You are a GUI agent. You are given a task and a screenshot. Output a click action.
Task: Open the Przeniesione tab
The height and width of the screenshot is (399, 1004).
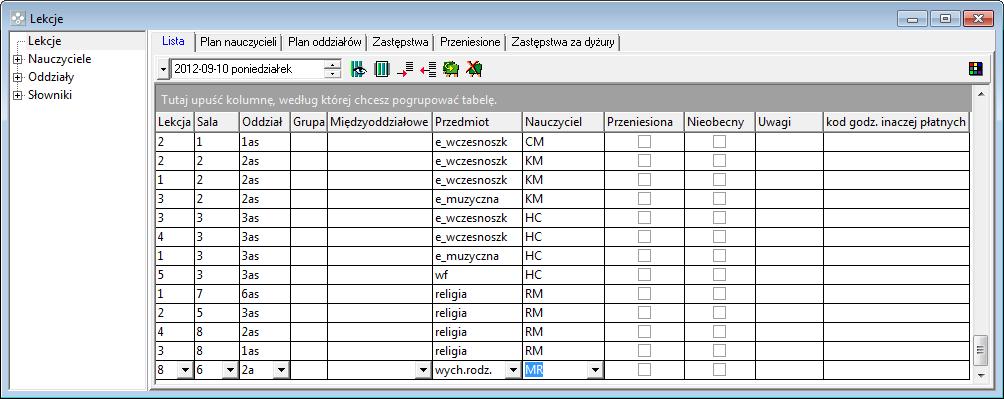pos(470,42)
